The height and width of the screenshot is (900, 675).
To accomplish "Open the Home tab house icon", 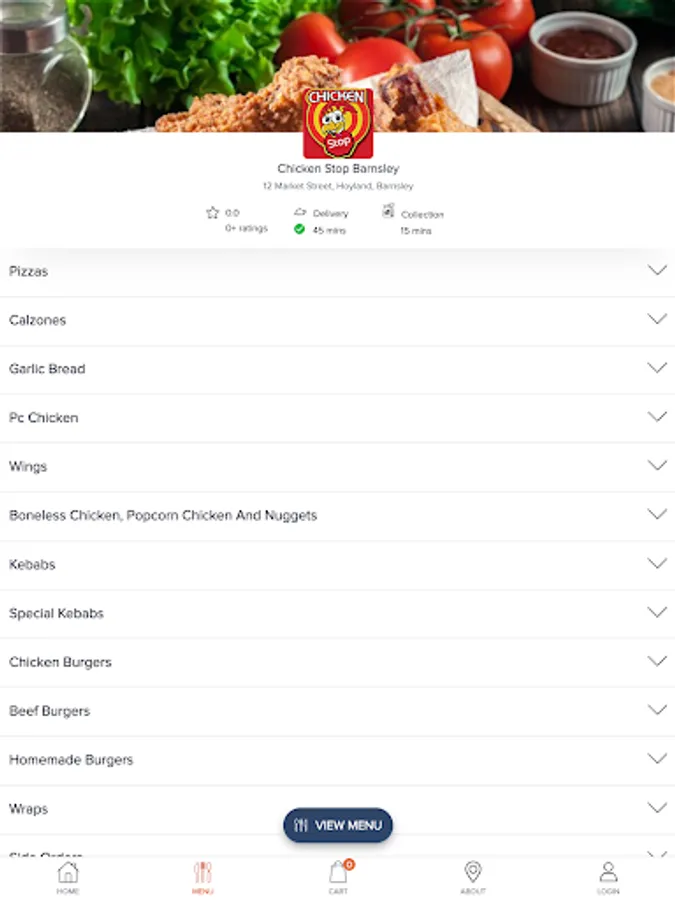I will tap(68, 872).
